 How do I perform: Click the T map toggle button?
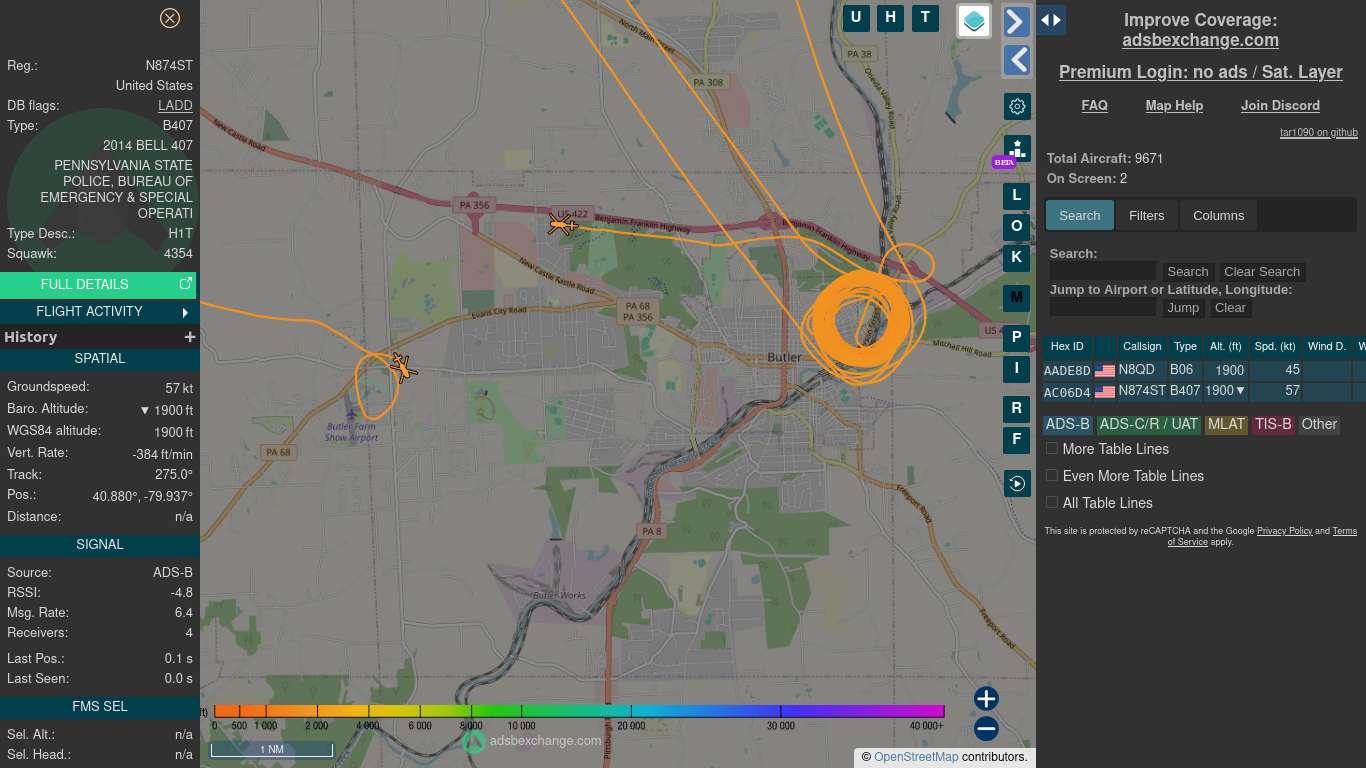pyautogui.click(x=925, y=17)
